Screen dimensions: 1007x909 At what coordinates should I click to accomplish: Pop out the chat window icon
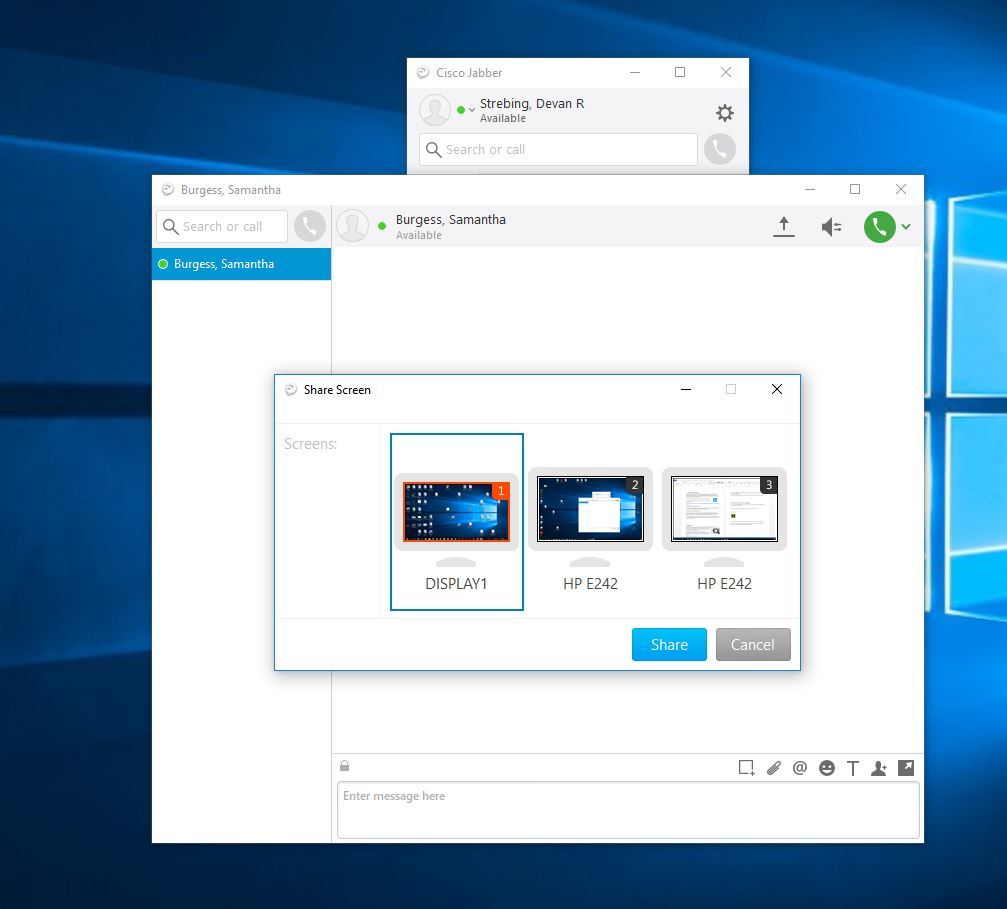click(906, 768)
